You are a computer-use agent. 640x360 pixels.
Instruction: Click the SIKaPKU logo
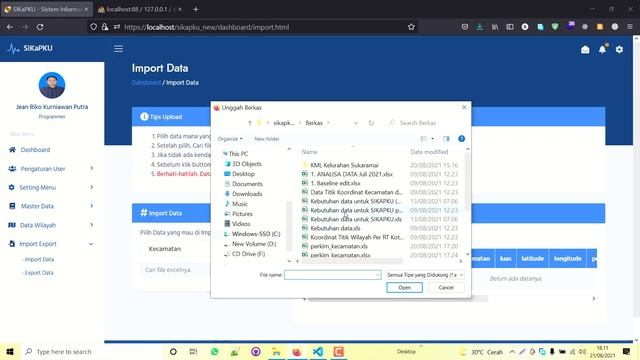click(31, 48)
